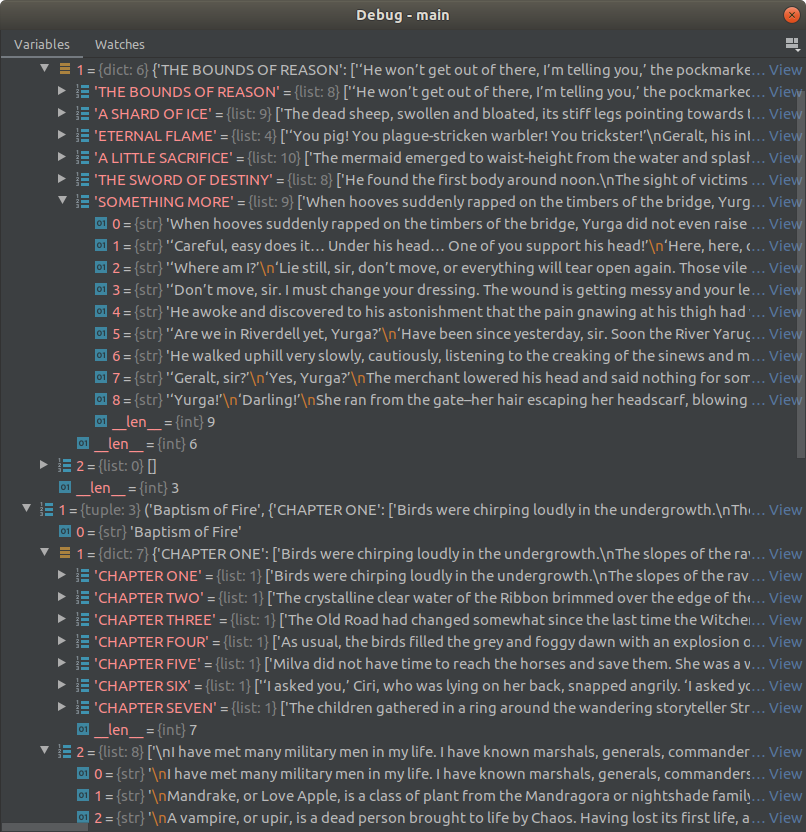Select the list icon next to 'A SHARD OF ICE'

point(83,113)
